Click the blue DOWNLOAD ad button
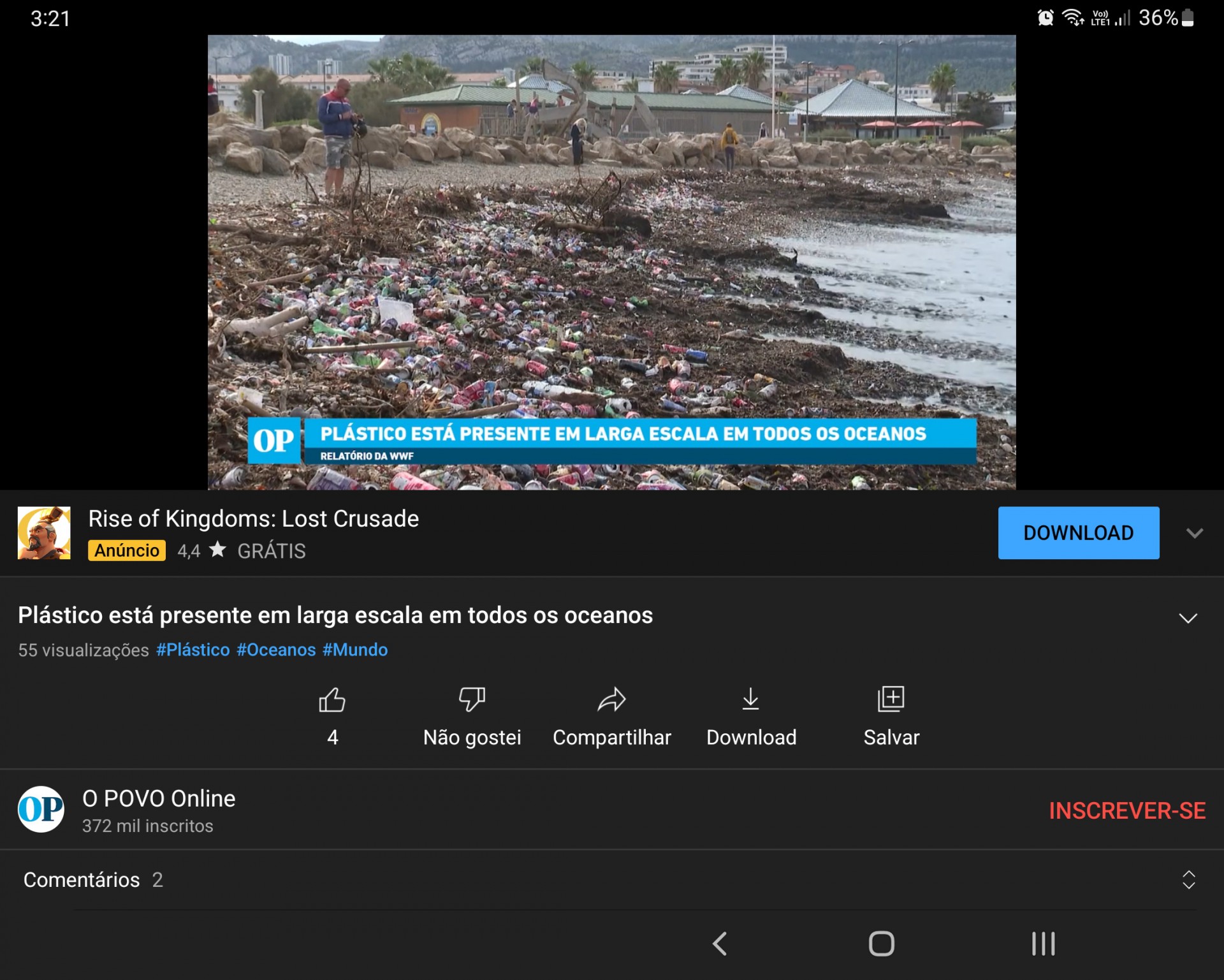This screenshot has width=1224, height=980. [1078, 533]
